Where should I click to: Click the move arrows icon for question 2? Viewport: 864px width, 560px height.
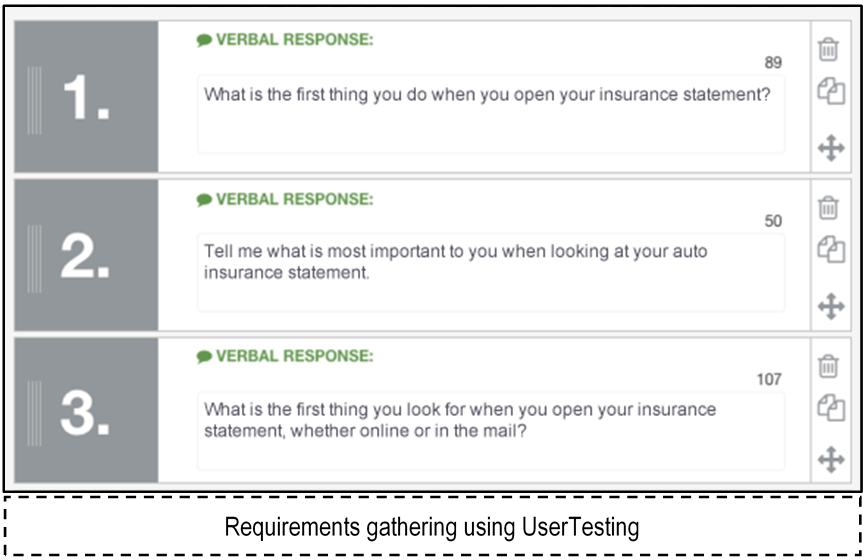[831, 306]
